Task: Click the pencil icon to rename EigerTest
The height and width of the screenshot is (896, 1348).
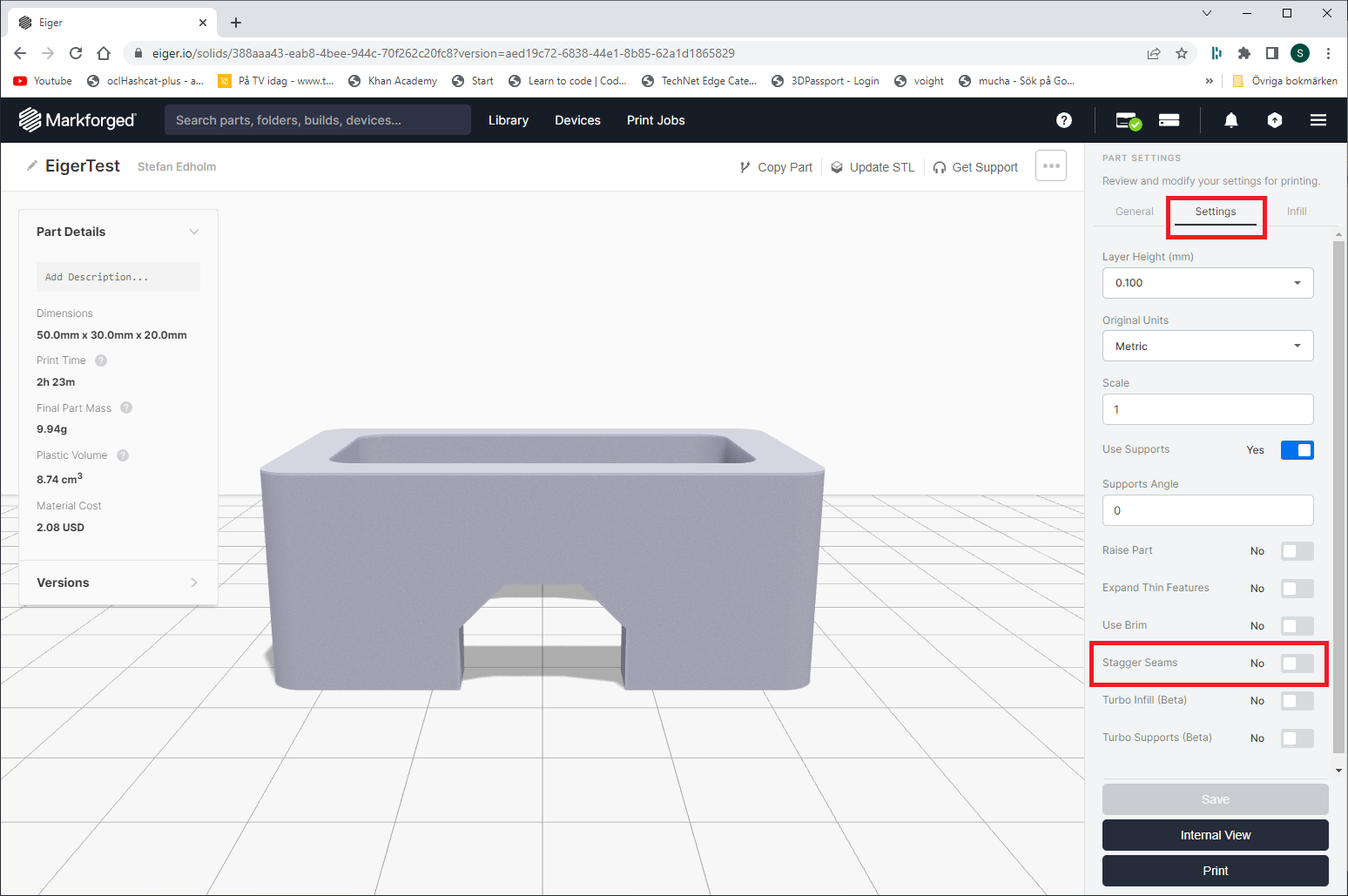Action: click(32, 165)
